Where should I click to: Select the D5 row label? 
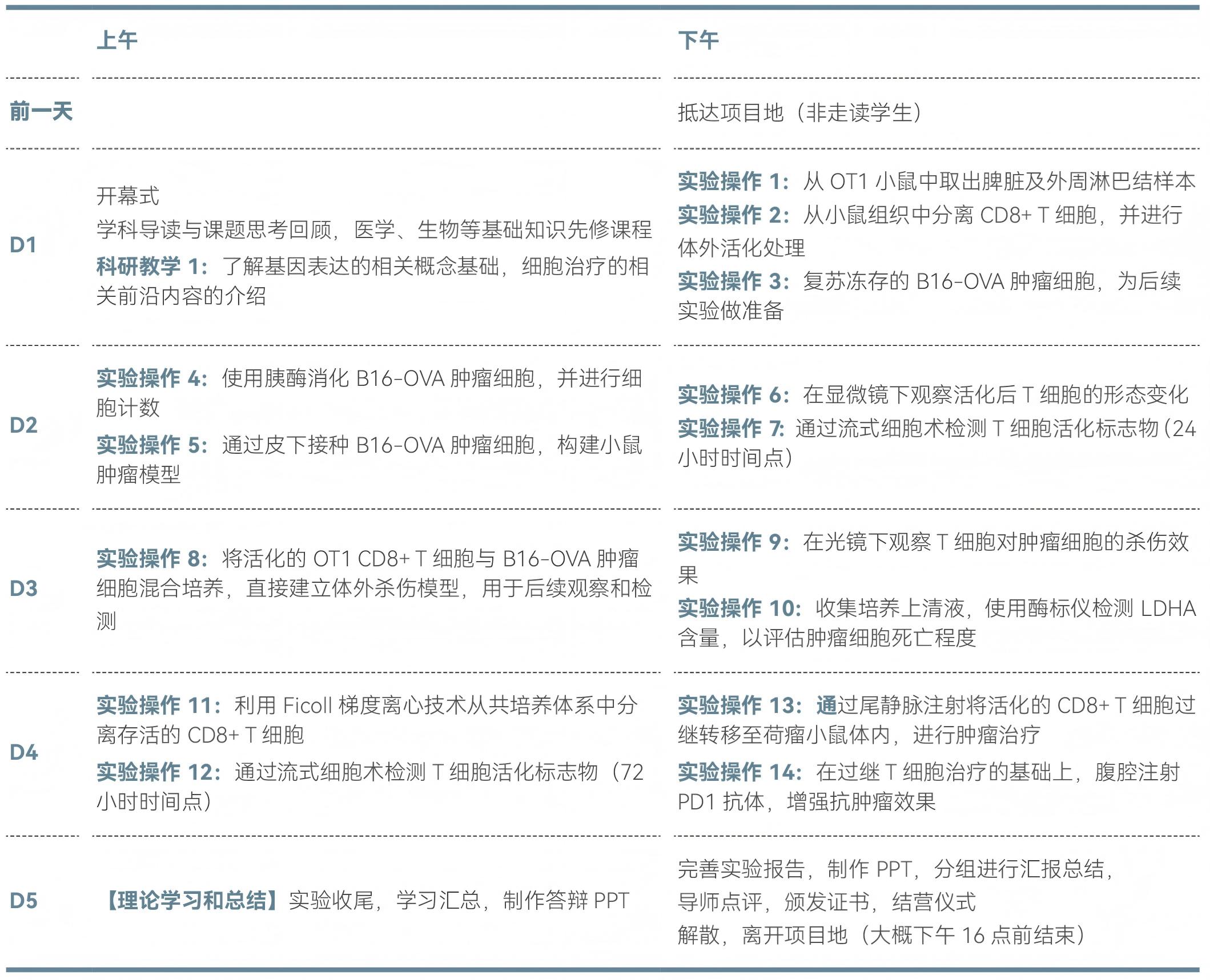click(x=23, y=901)
